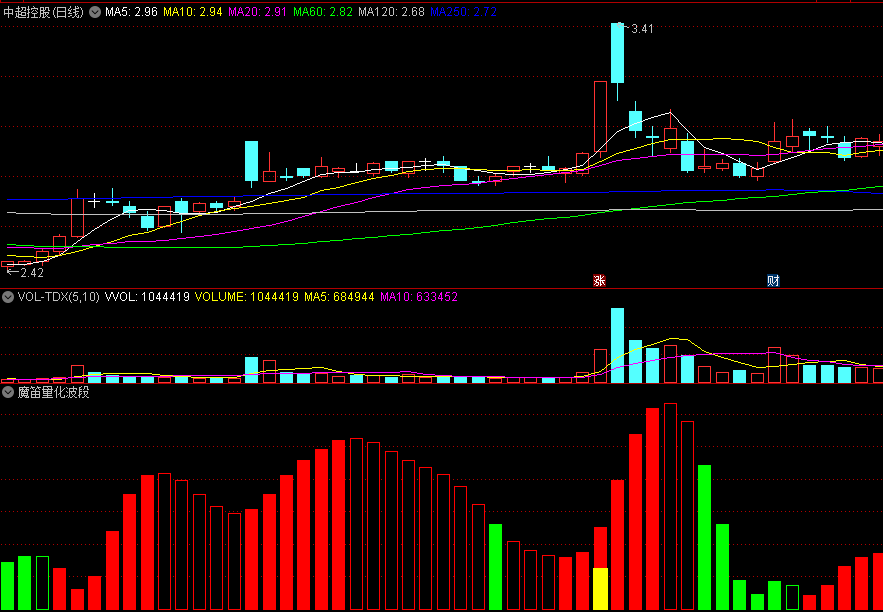Select the yellow bar in the wave indicator
The image size is (883, 612).
(x=600, y=589)
